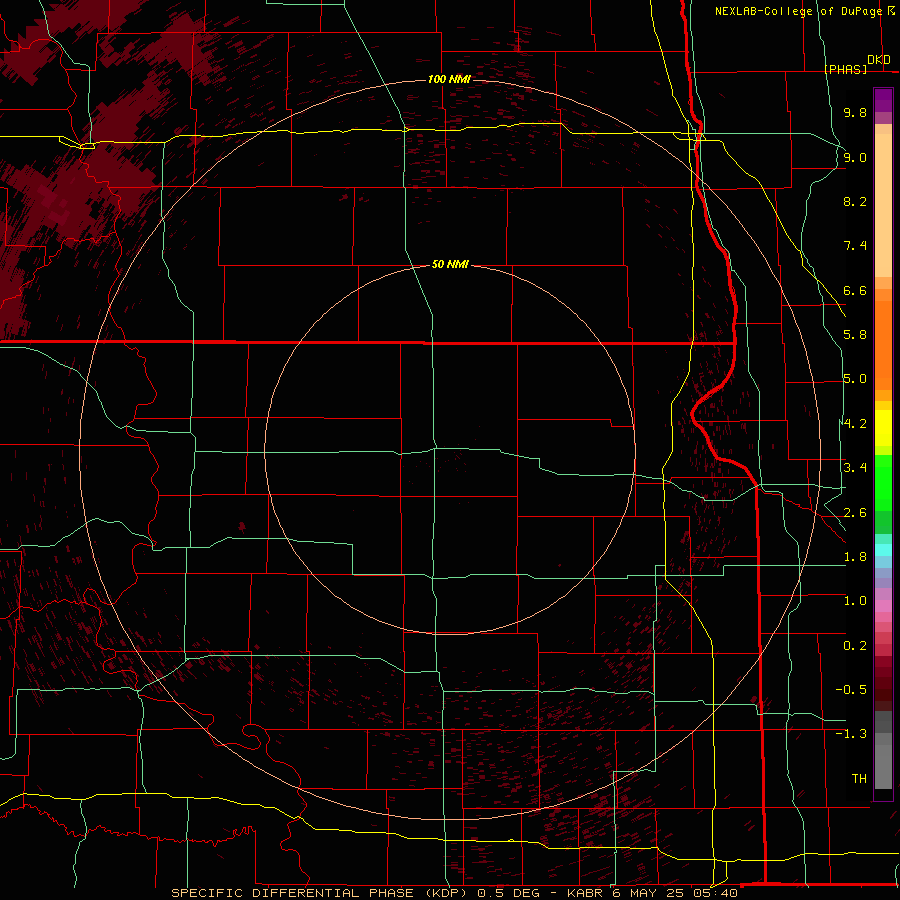Click the 7.4 scale value

[855, 246]
